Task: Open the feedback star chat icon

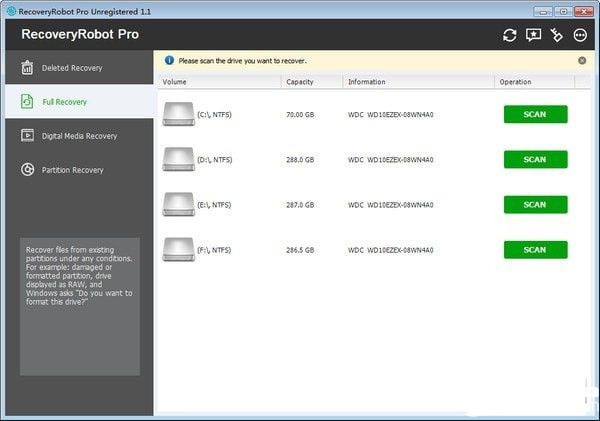Action: tap(533, 35)
